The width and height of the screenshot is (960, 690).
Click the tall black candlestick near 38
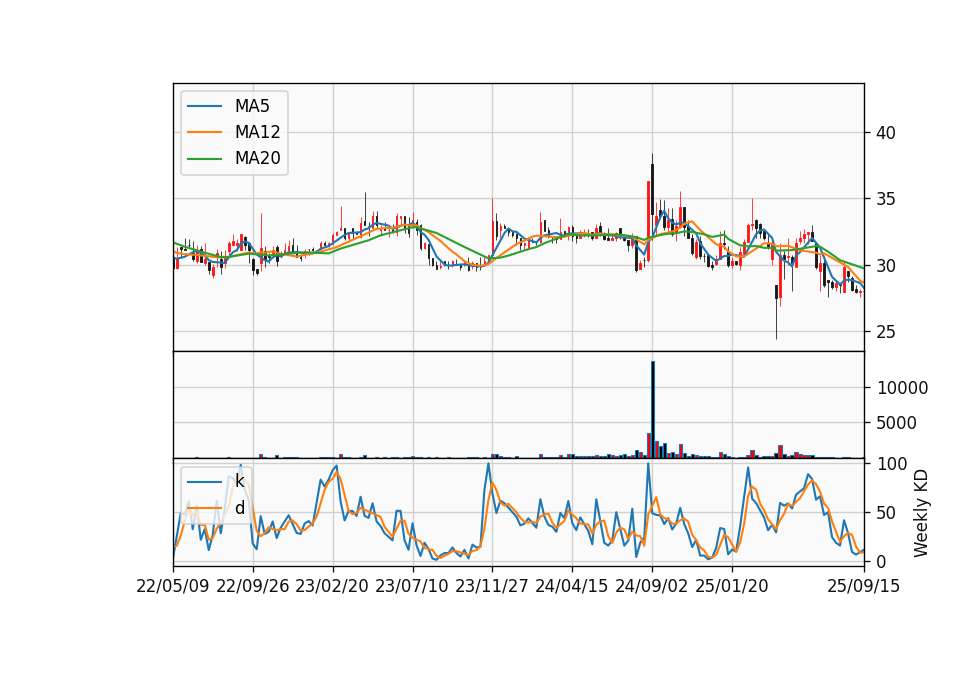[653, 190]
